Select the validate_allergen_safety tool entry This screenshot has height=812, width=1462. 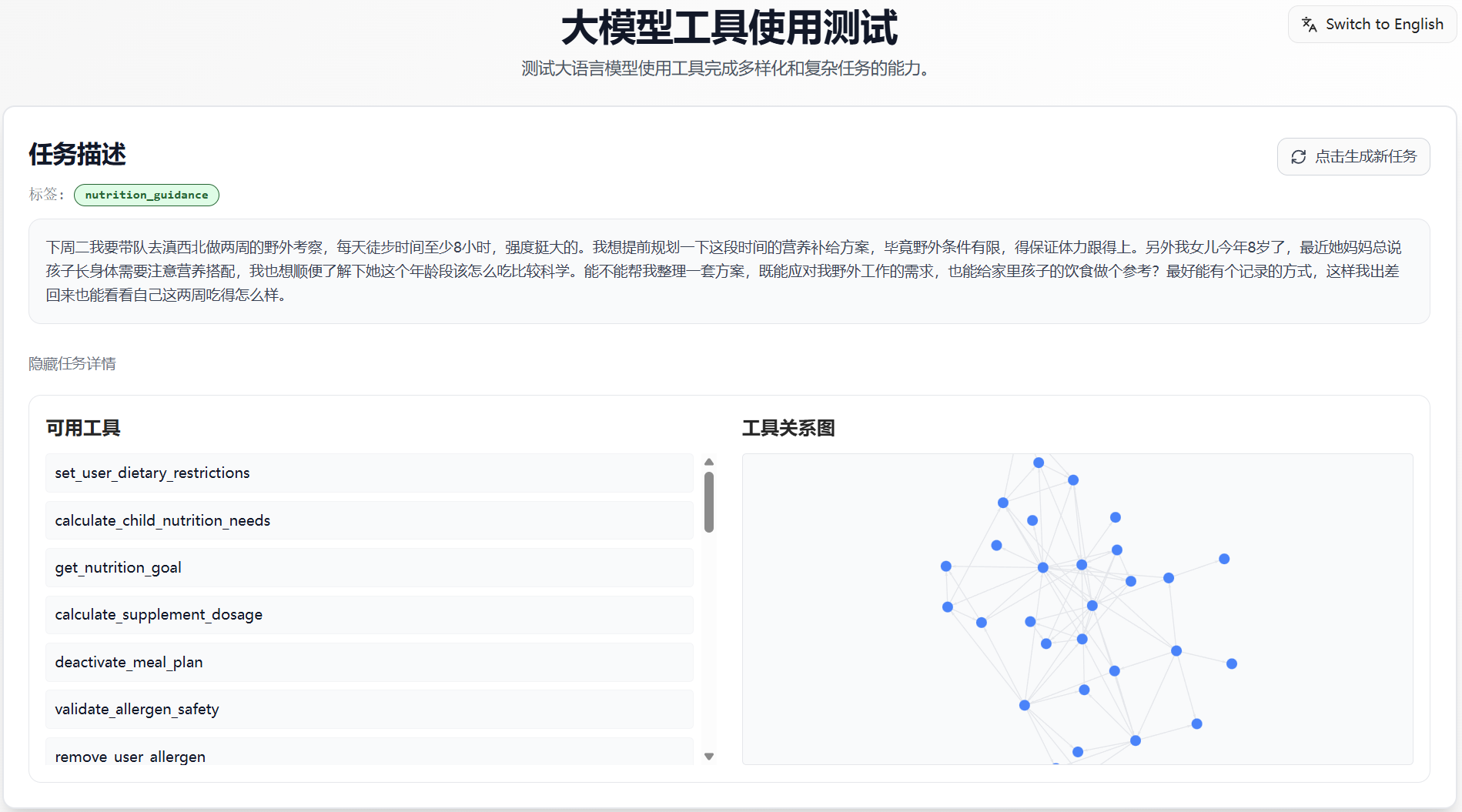coord(370,709)
